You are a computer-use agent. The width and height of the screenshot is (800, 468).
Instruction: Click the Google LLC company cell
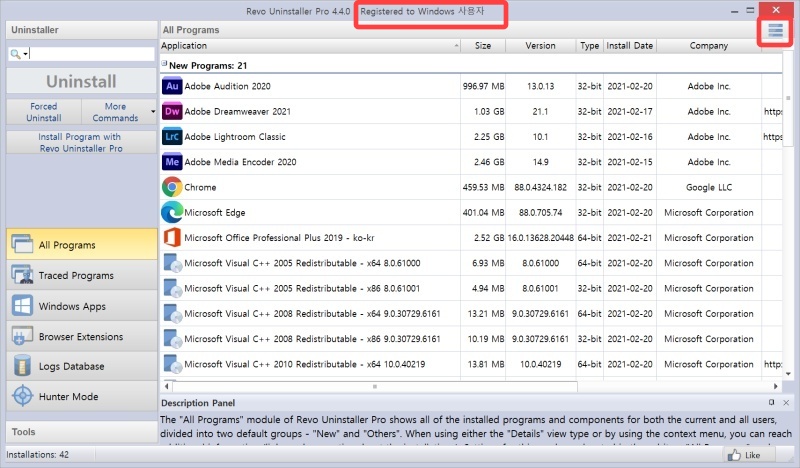[x=709, y=187]
